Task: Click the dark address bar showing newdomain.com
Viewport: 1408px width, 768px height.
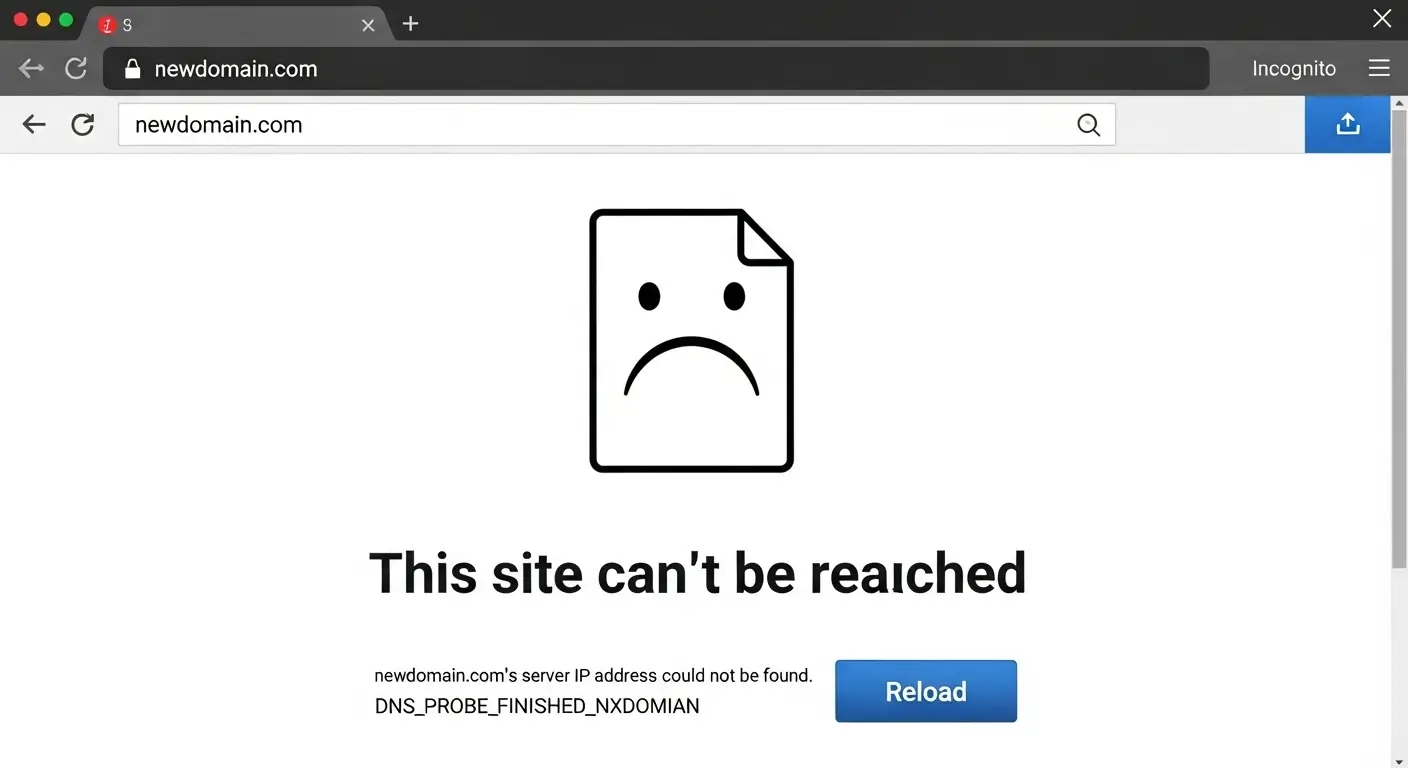Action: (656, 68)
